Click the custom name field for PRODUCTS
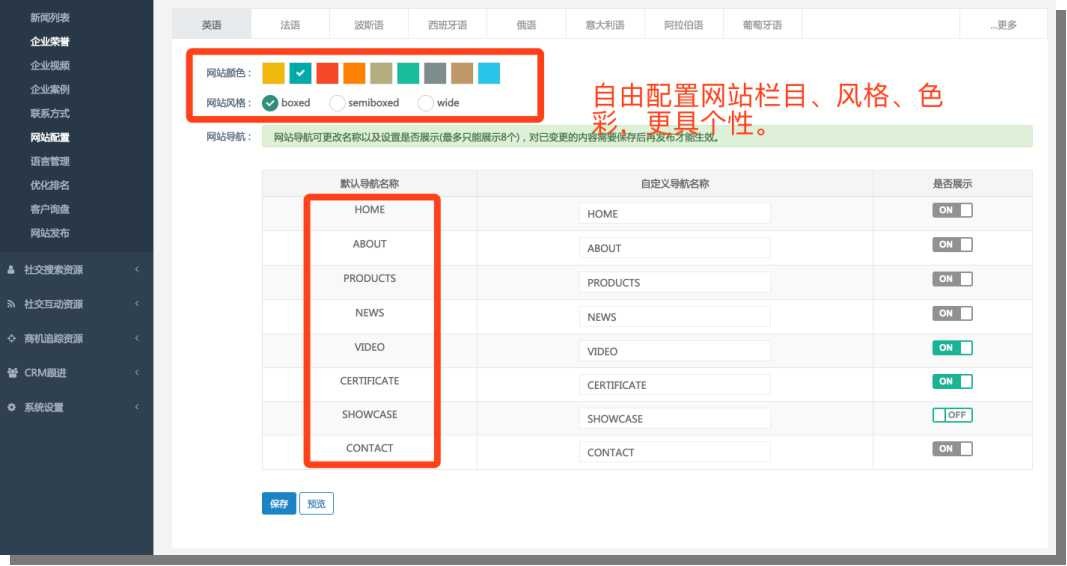 pos(674,282)
